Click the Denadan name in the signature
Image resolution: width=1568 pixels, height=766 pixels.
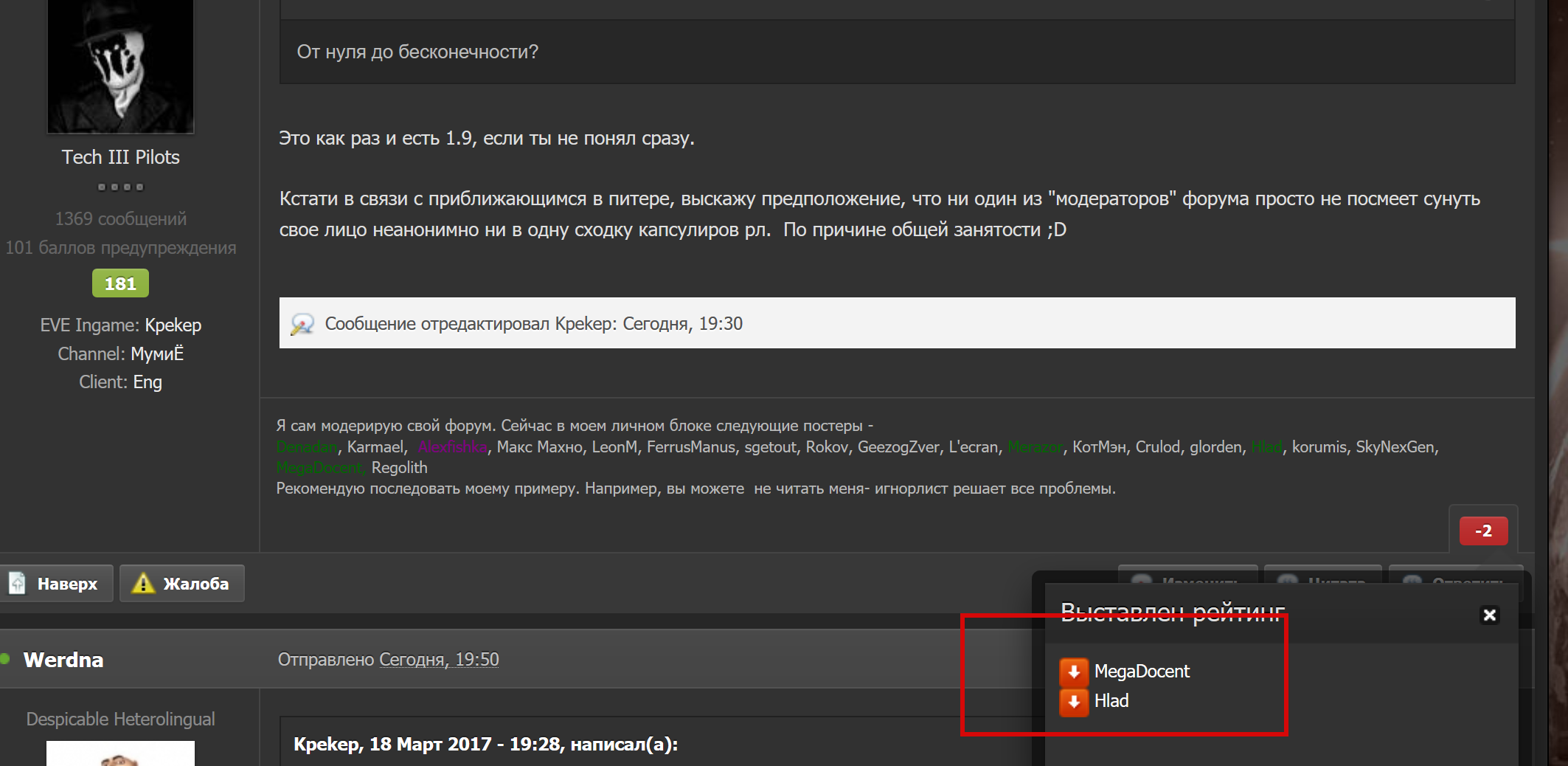(x=306, y=447)
